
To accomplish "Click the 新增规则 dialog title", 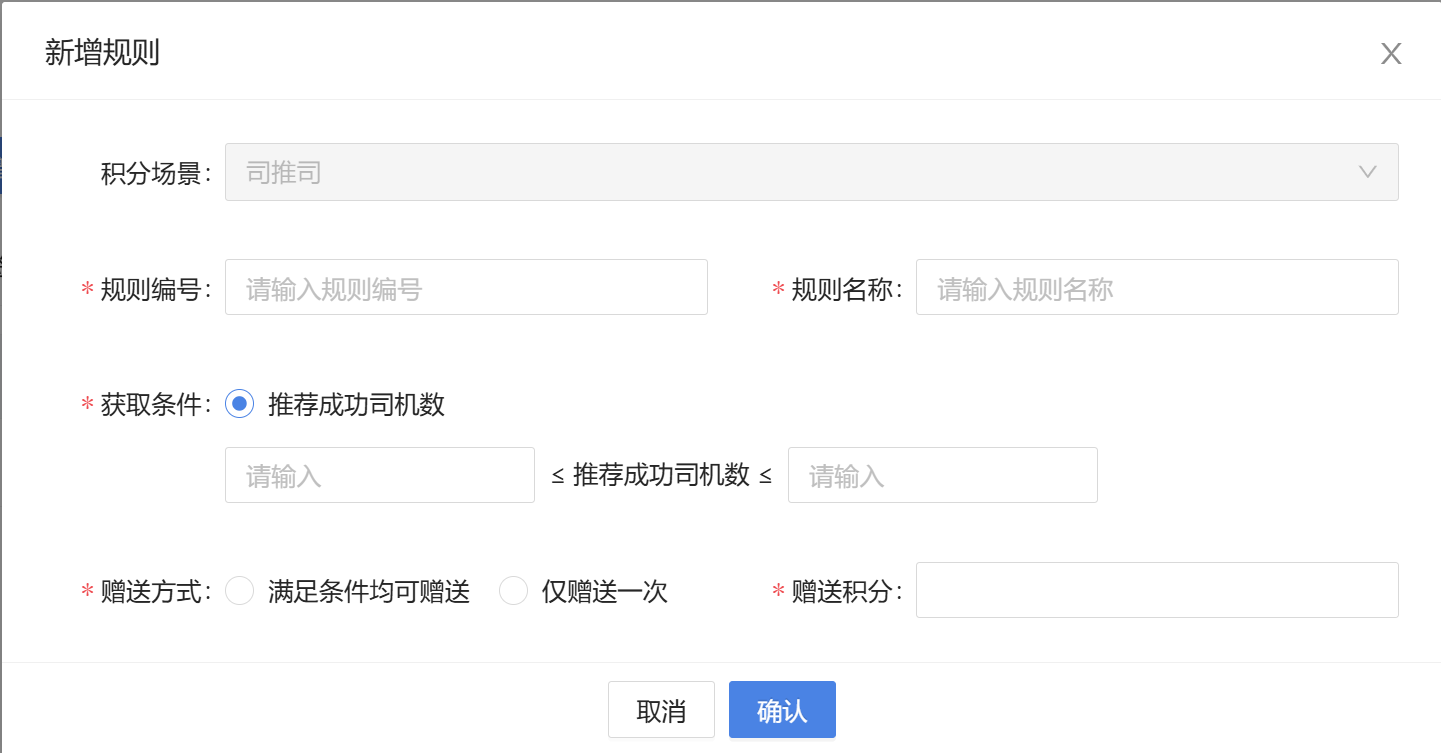I will pos(102,53).
